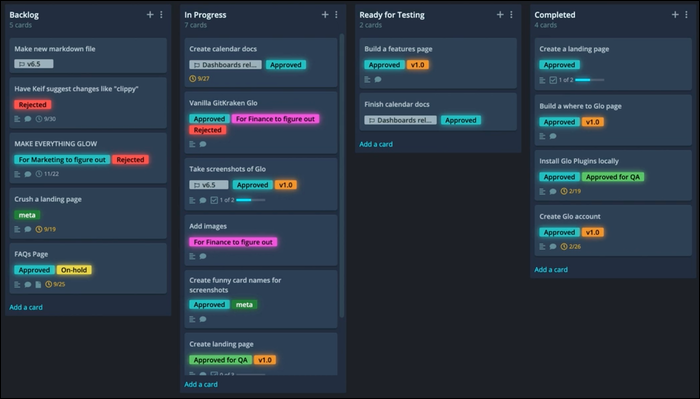Click v6.5 milestone label on markdown card
Image resolution: width=700 pixels, height=399 pixels.
[33, 64]
